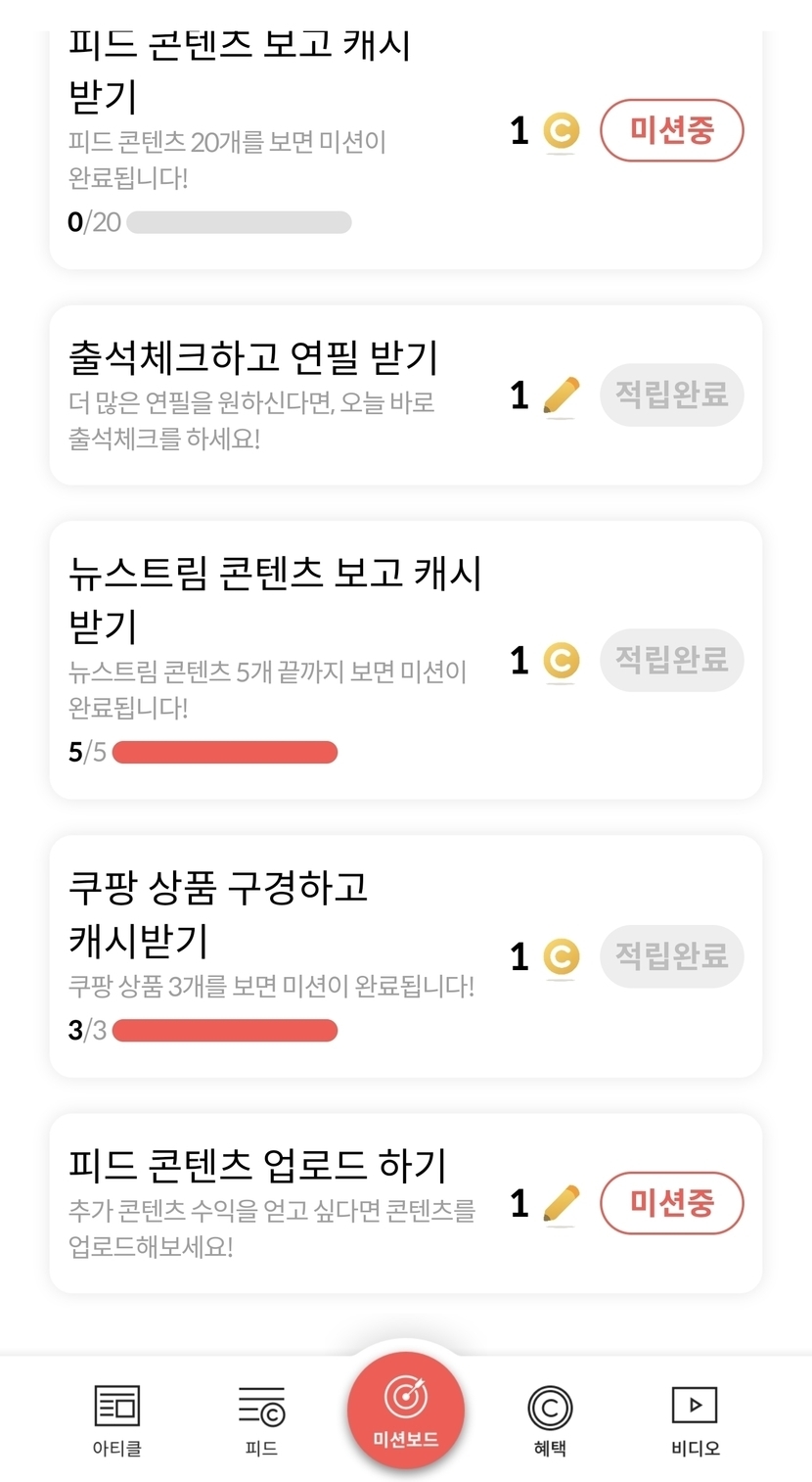Tap the gold coin in the 쿠팡 상품 mission
This screenshot has width=812, height=1482.
(562, 957)
